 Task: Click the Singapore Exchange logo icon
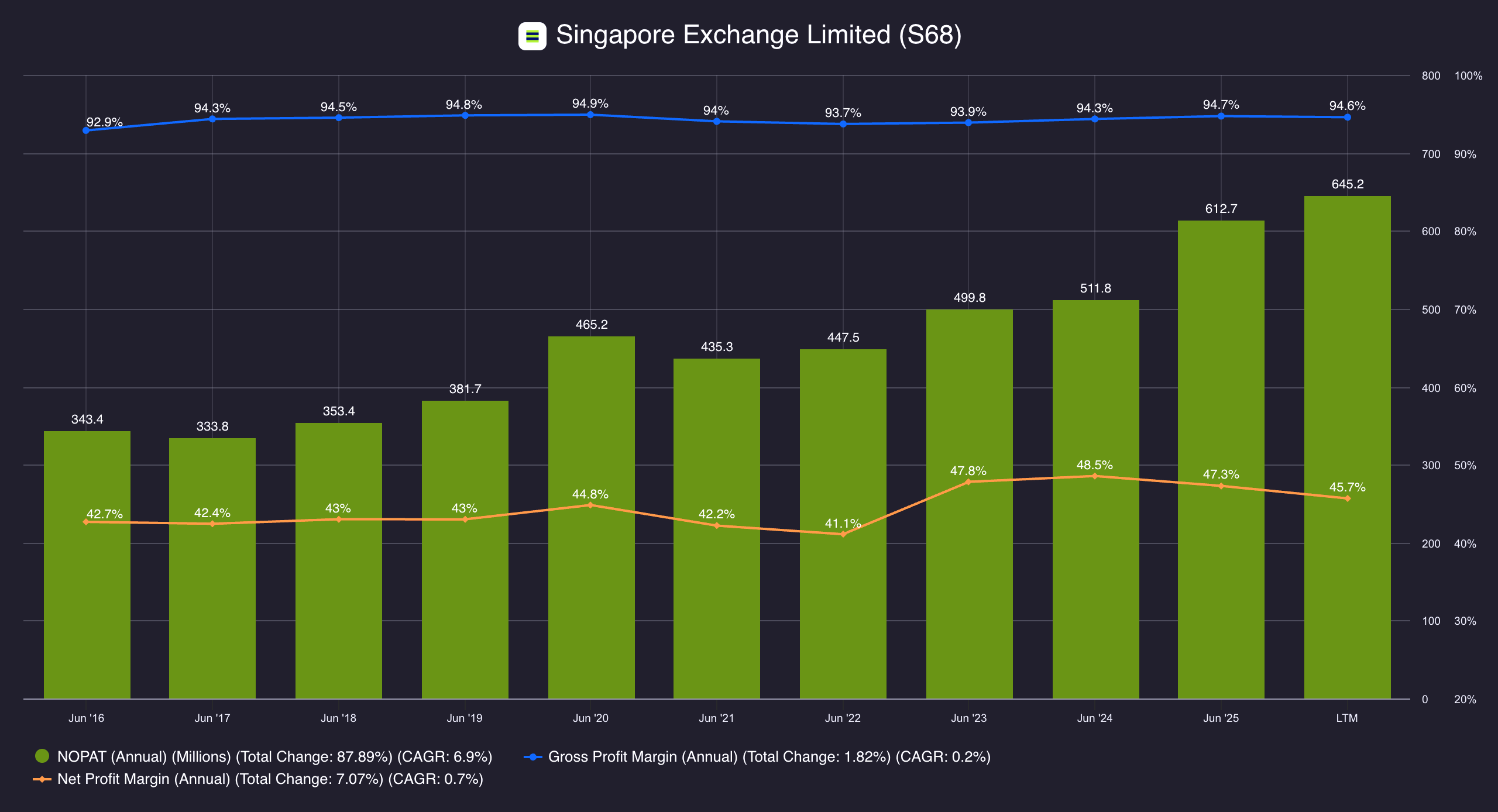(x=532, y=36)
